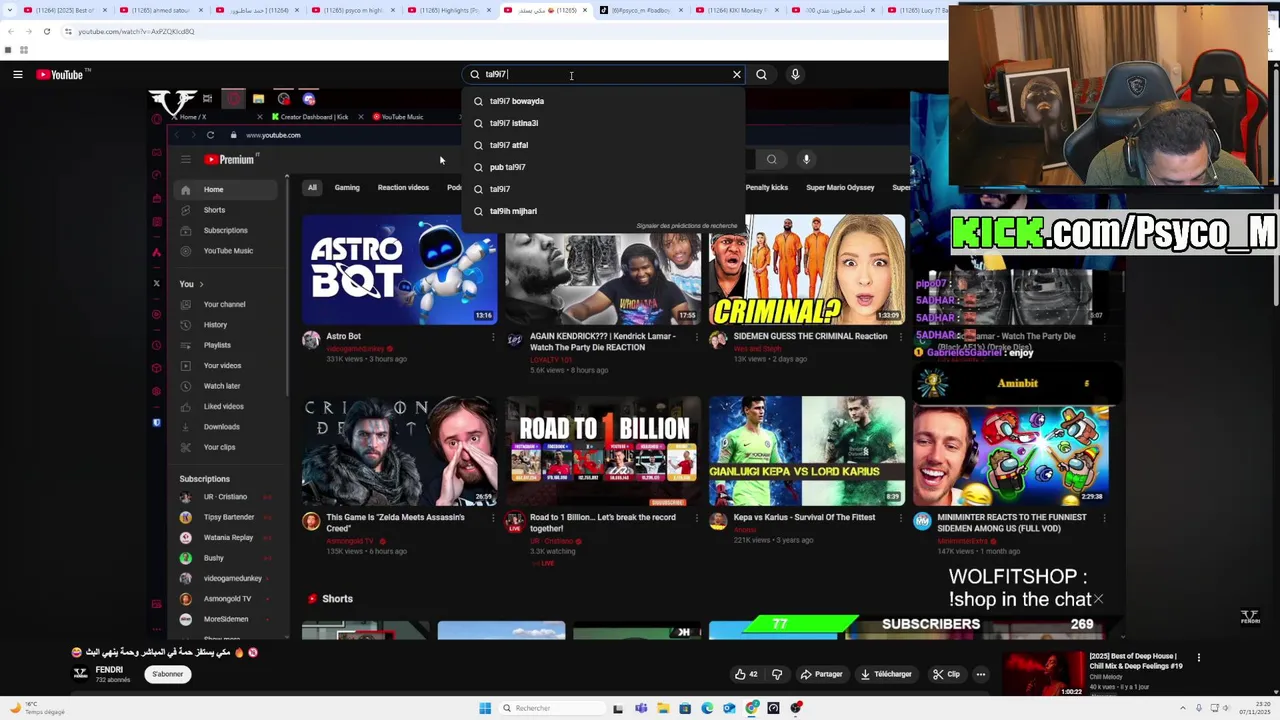Open the FENDRI channel avatar
Screen dimensions: 1280x720
80,674
